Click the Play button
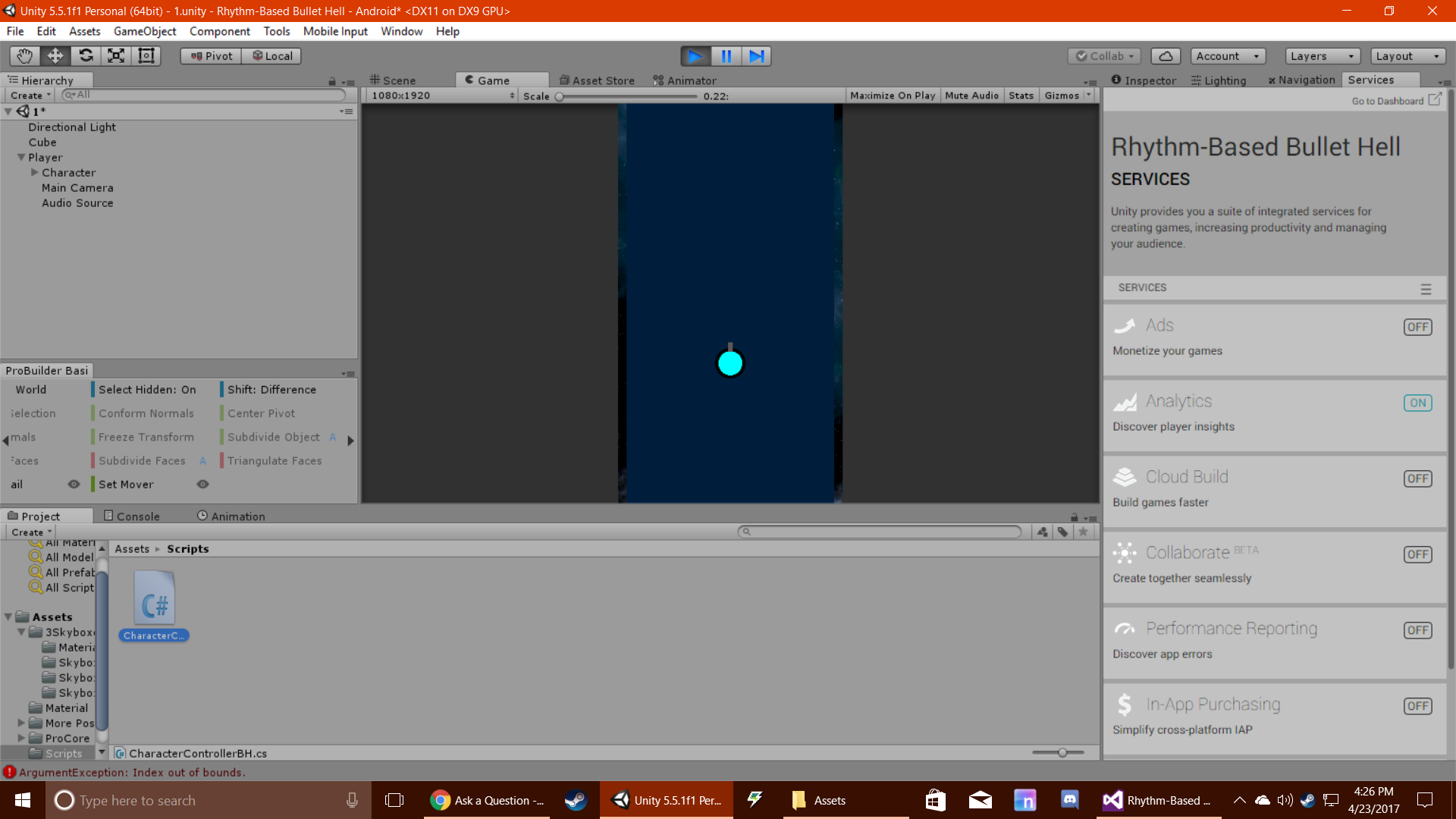The image size is (1456, 819). click(695, 56)
